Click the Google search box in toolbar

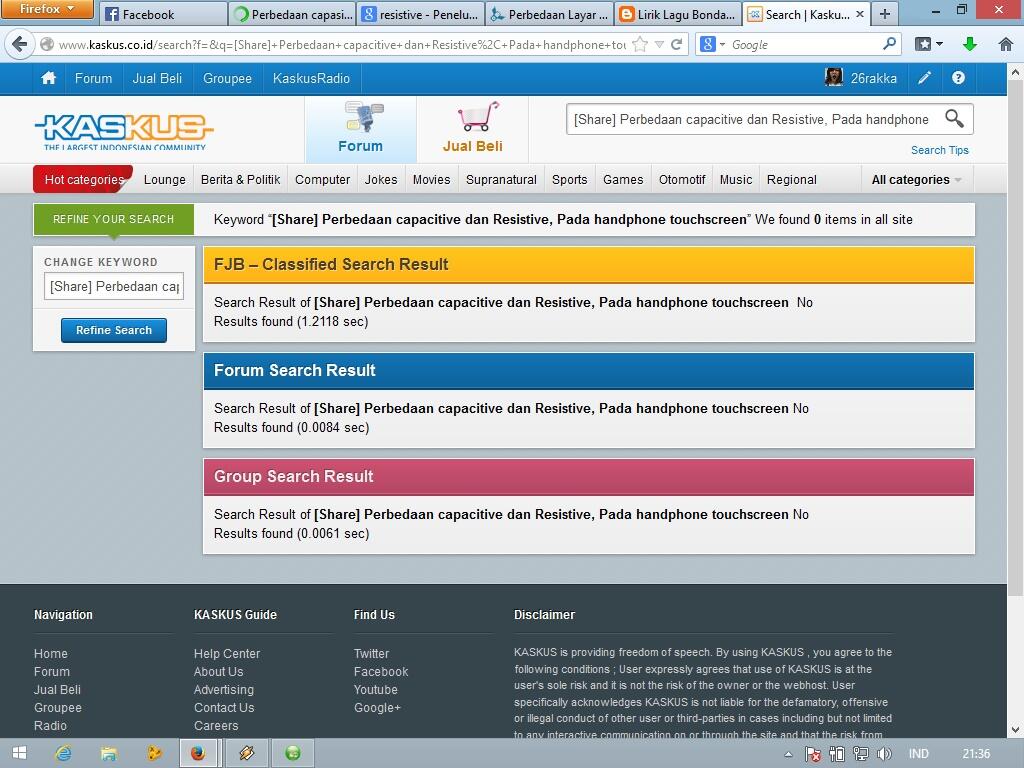click(x=803, y=44)
